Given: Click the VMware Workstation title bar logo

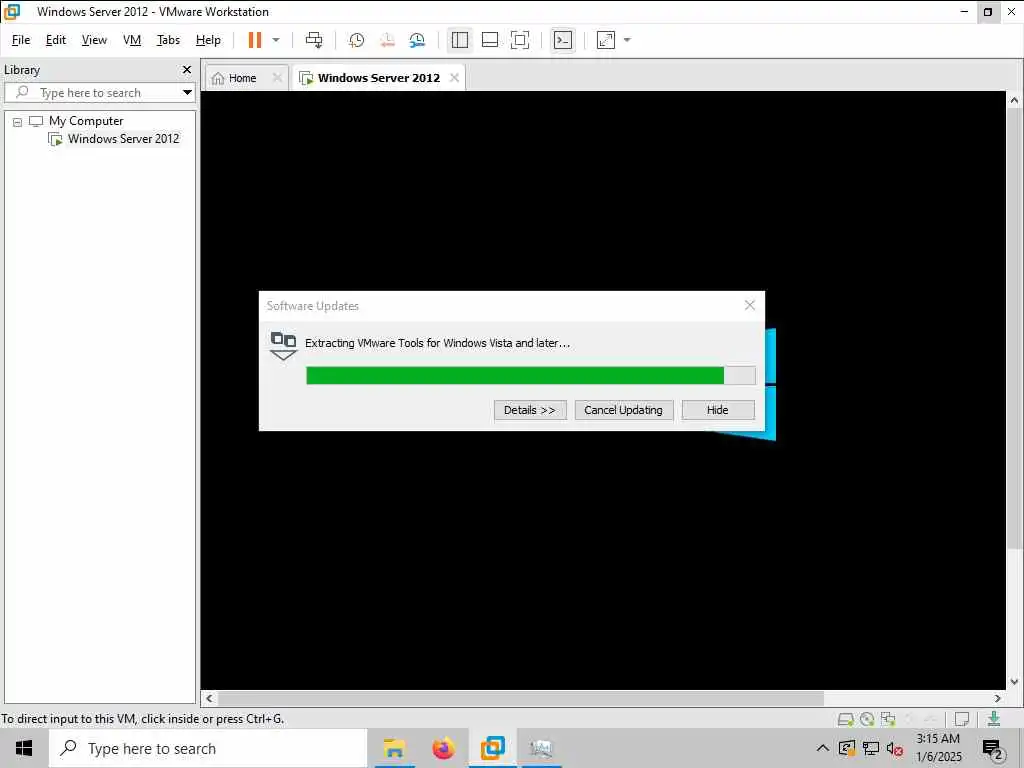Looking at the screenshot, I should click(12, 12).
